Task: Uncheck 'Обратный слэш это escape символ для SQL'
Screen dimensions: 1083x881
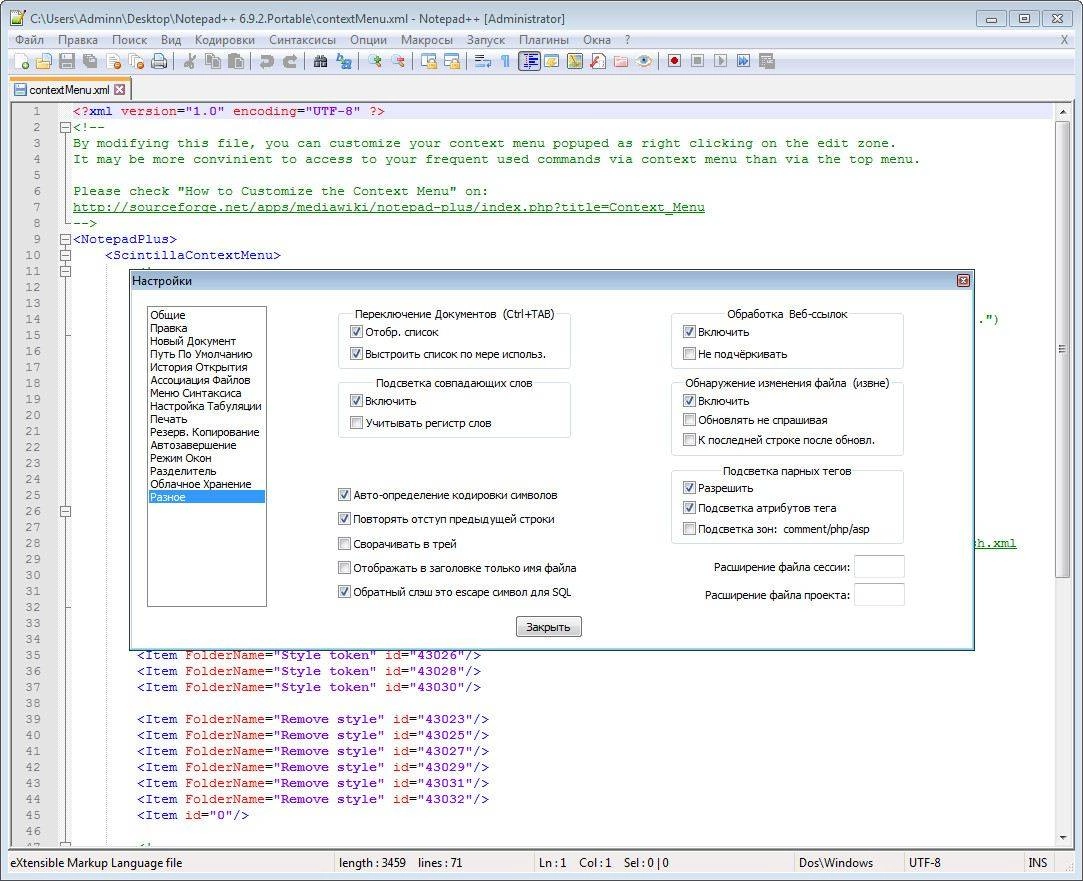Action: 344,592
